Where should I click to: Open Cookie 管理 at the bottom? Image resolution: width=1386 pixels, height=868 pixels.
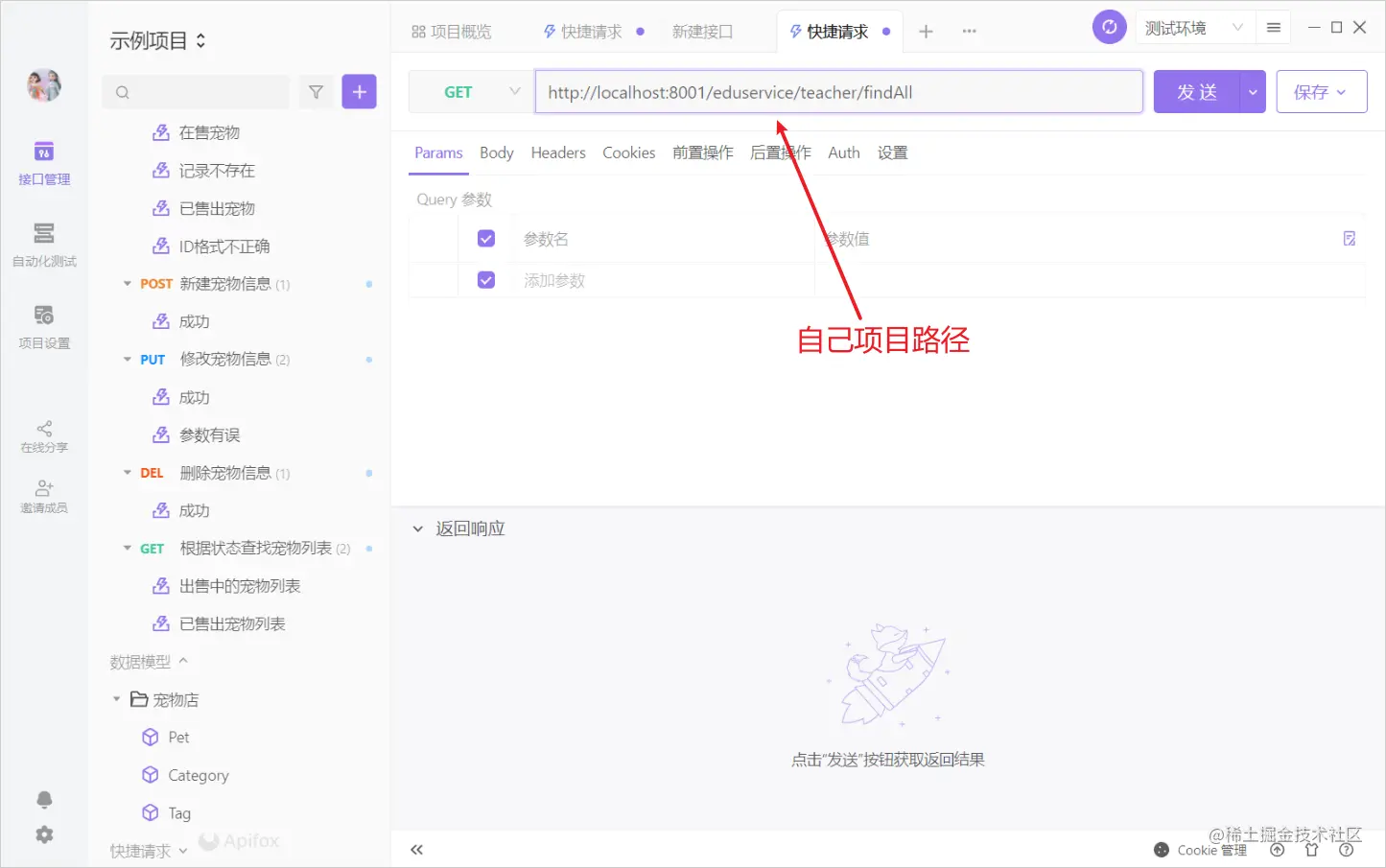[x=1200, y=850]
